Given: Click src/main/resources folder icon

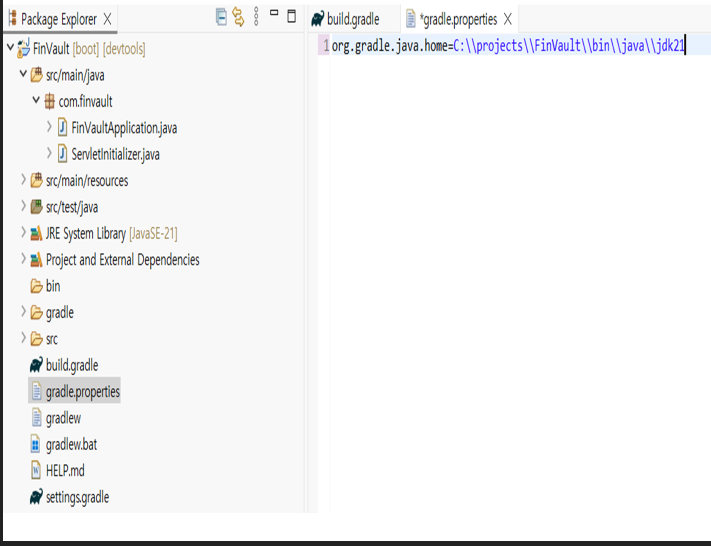Looking at the screenshot, I should pyautogui.click(x=36, y=180).
